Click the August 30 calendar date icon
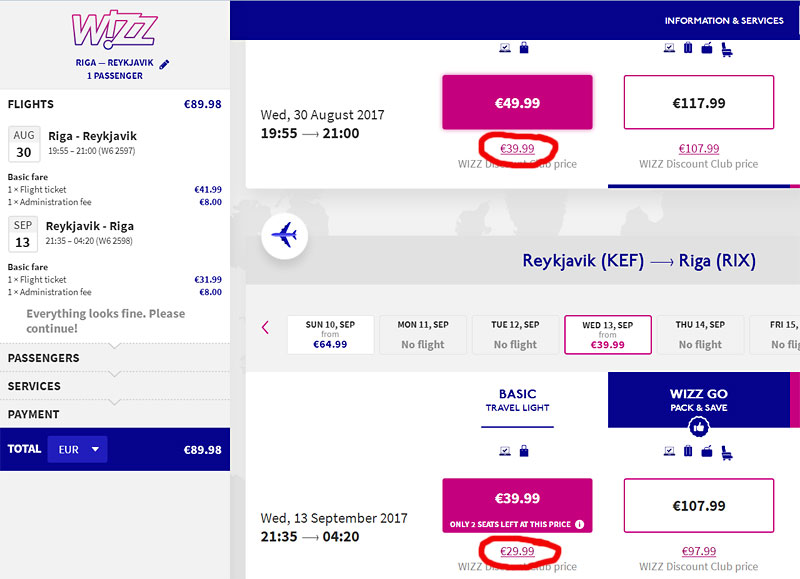Viewport: 800px width, 579px height. click(24, 144)
